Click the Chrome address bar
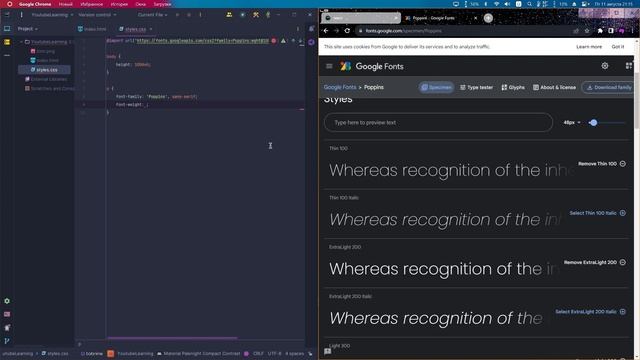This screenshot has height=360, width=640. 464,31
